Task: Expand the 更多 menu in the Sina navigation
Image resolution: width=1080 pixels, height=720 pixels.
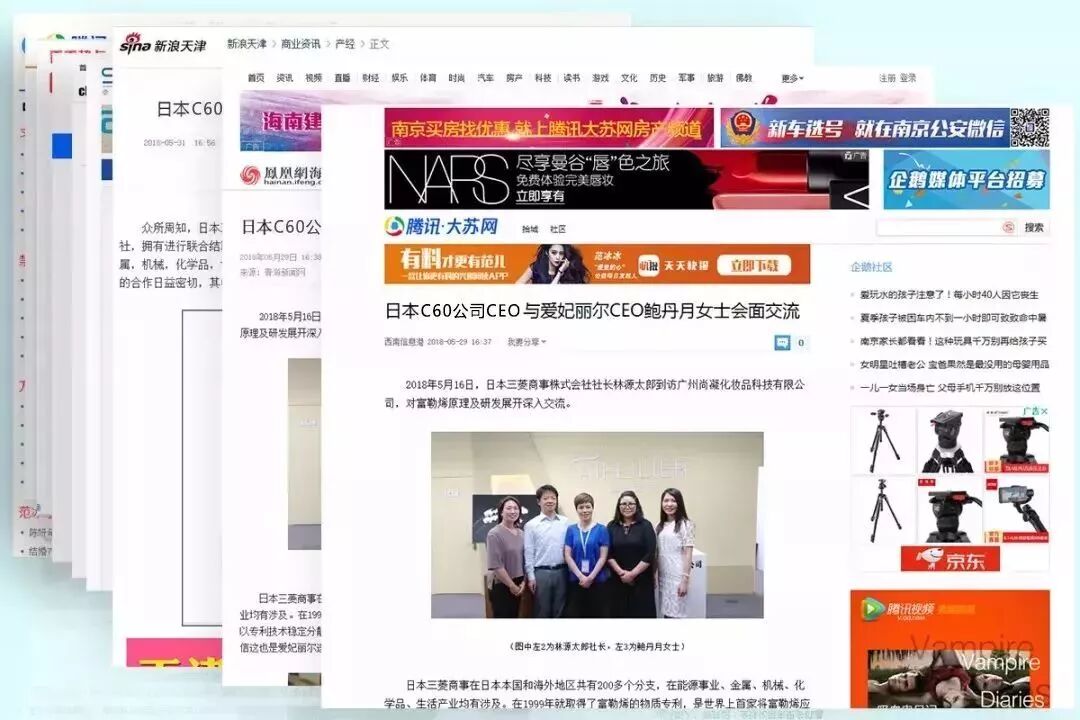Action: 792,79
